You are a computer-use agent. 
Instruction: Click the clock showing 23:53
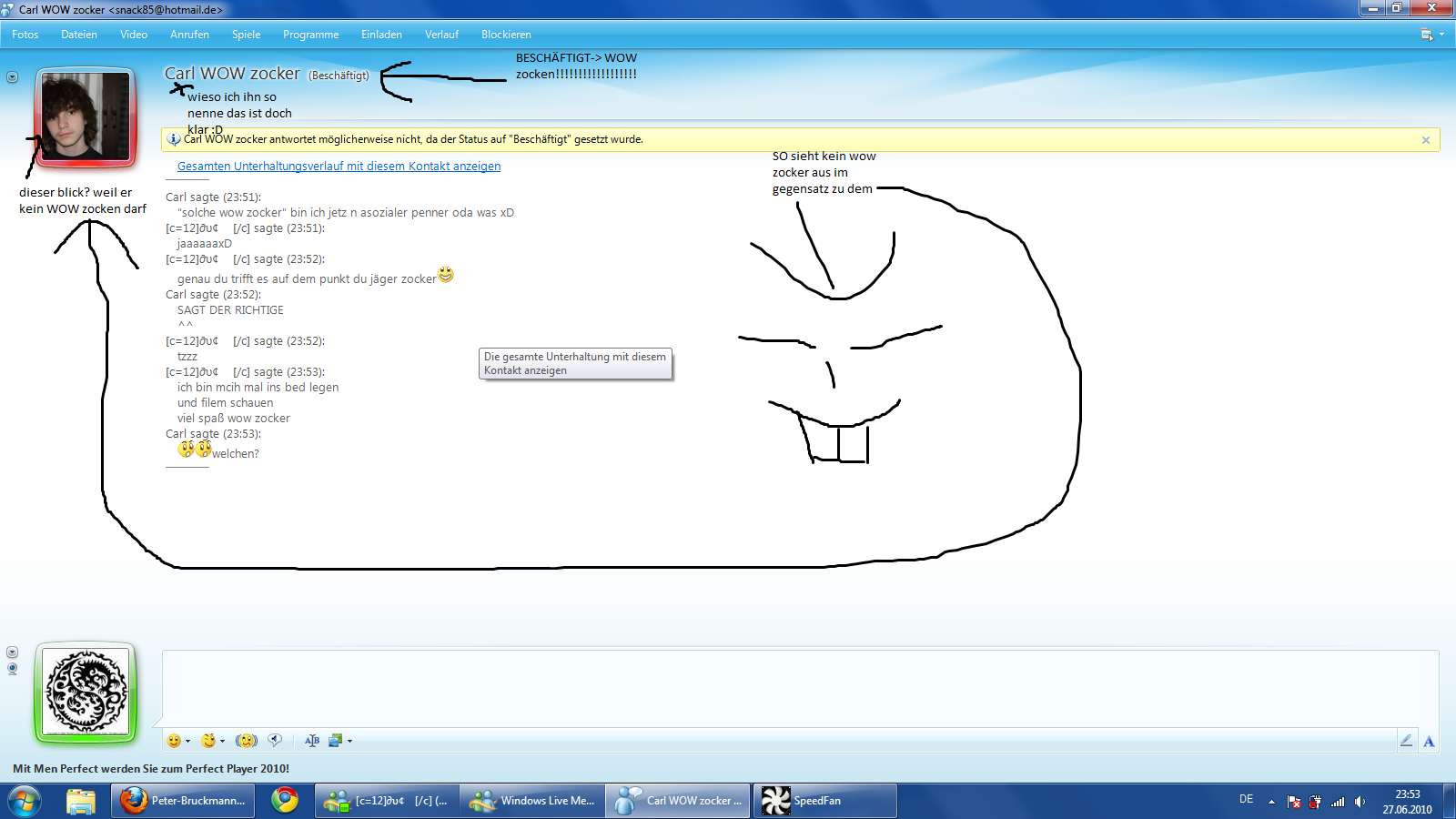pos(1407,802)
